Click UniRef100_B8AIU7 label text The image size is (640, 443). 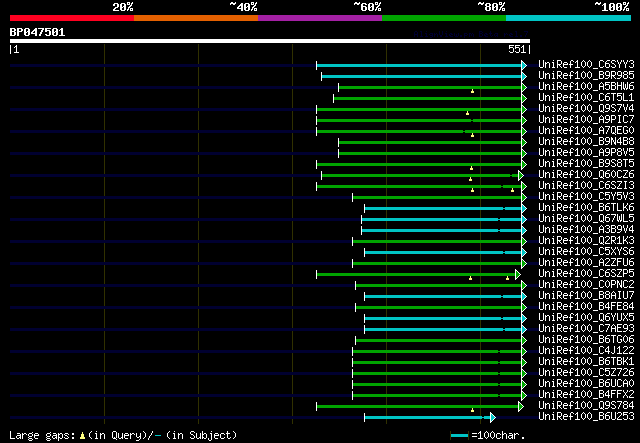(586, 296)
